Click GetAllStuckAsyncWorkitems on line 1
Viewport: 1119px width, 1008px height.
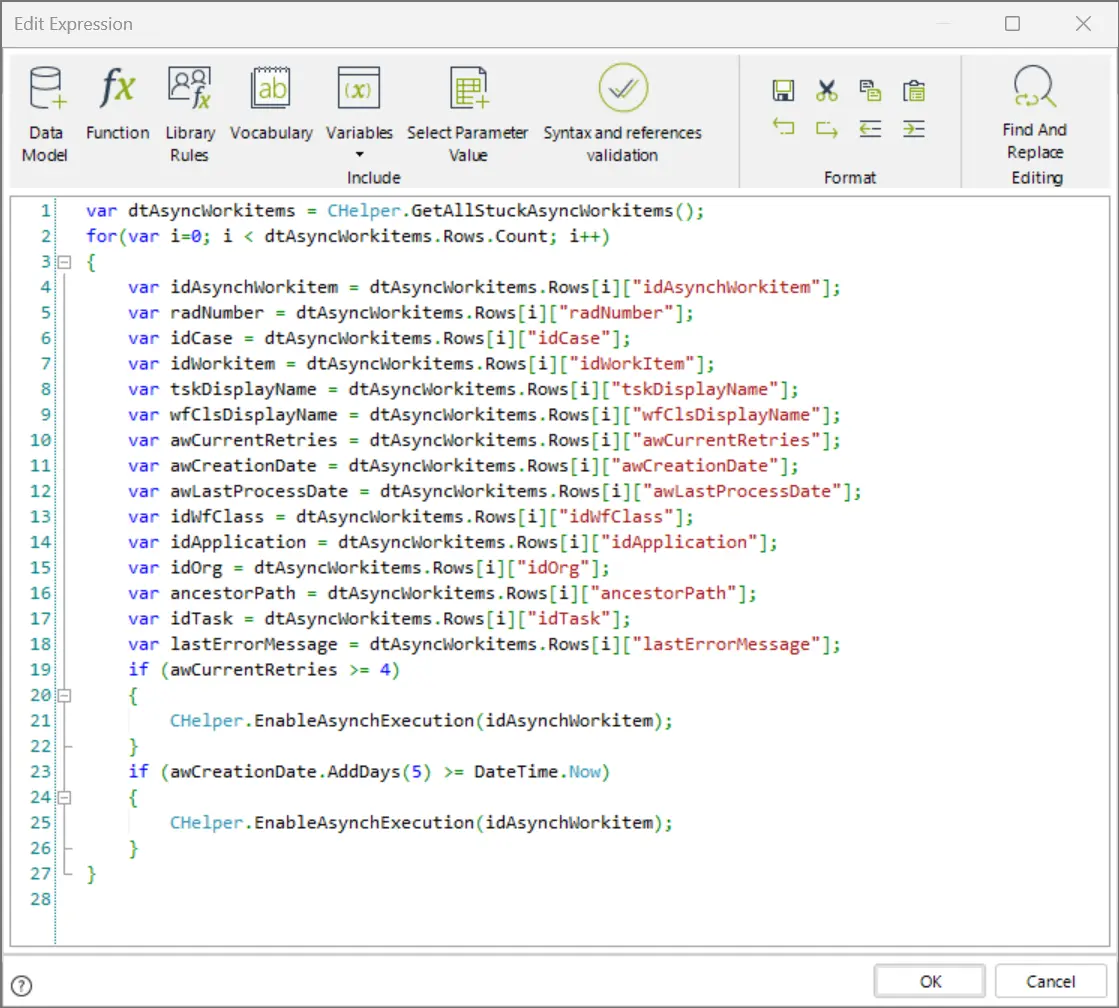(x=542, y=211)
